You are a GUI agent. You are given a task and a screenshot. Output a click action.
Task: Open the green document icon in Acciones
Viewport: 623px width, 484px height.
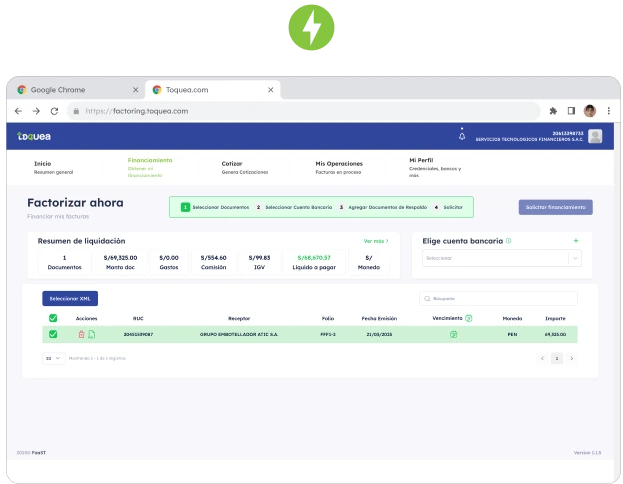coord(92,334)
